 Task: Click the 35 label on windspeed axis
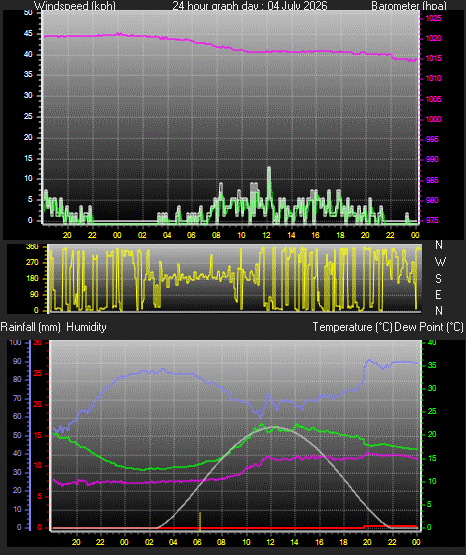[x=28, y=75]
